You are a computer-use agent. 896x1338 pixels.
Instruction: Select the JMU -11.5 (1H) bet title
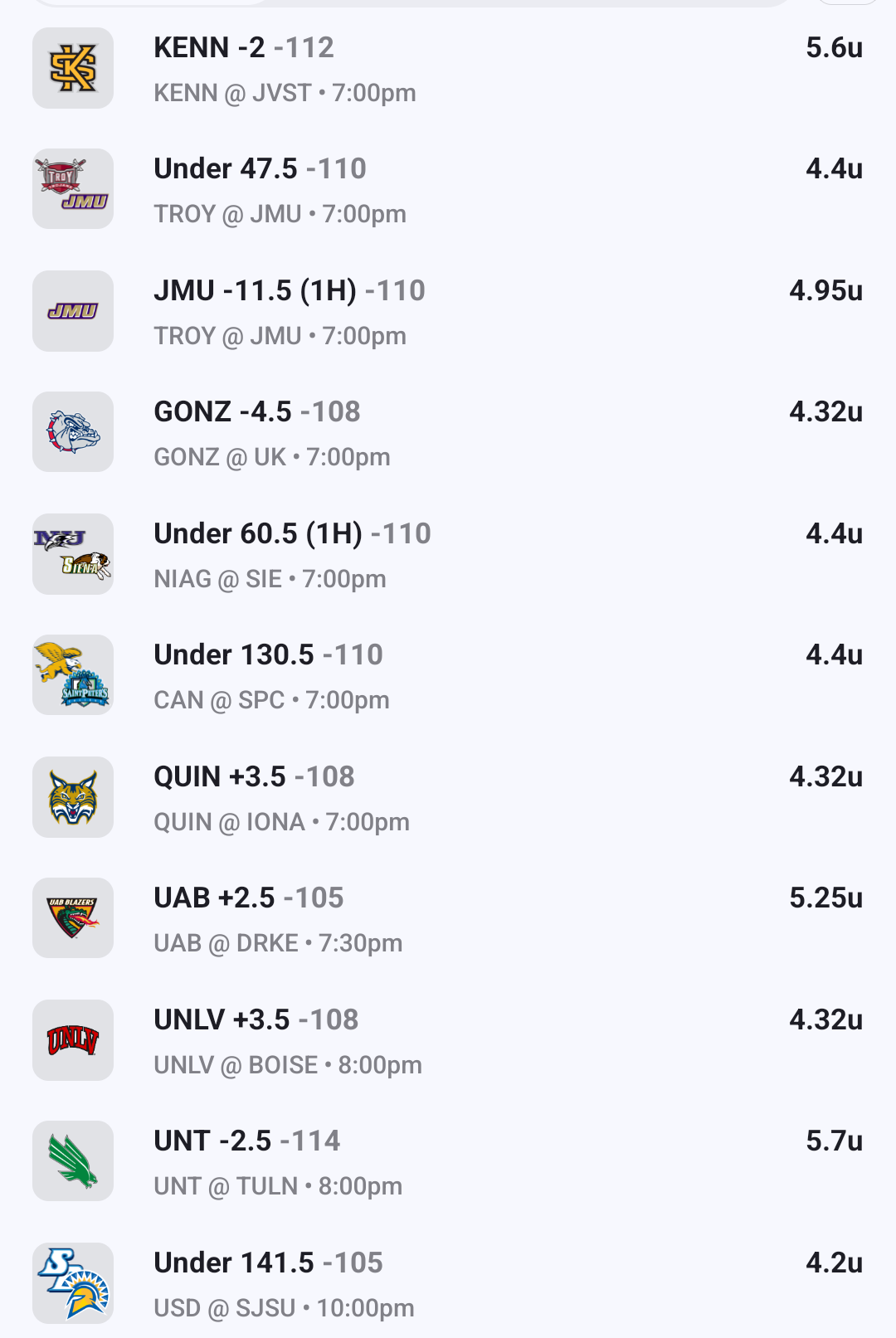290,291
